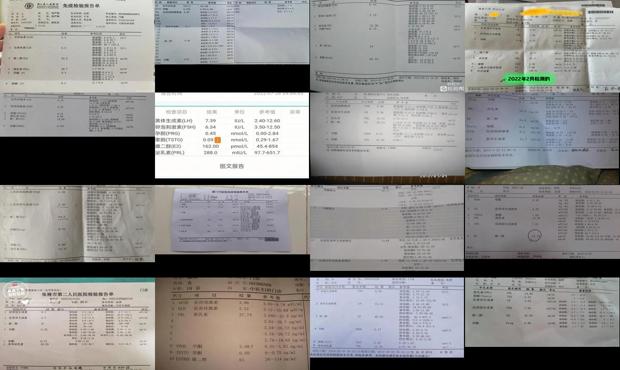Click the Weibo watermark camera icon

444,89
